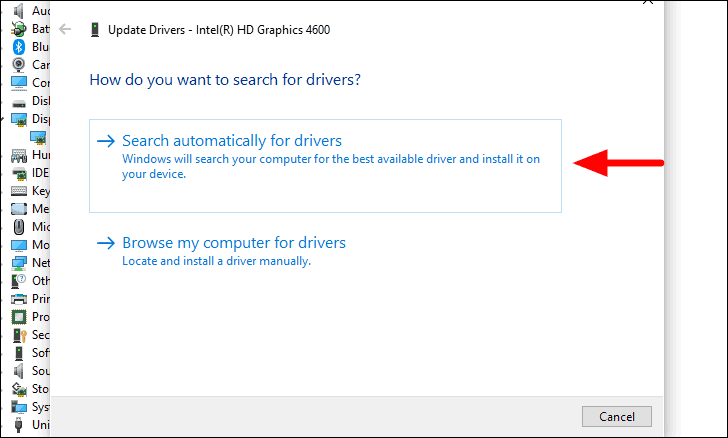
Task: Select the child adapter icon under Display adapters
Action: pyautogui.click(x=38, y=137)
